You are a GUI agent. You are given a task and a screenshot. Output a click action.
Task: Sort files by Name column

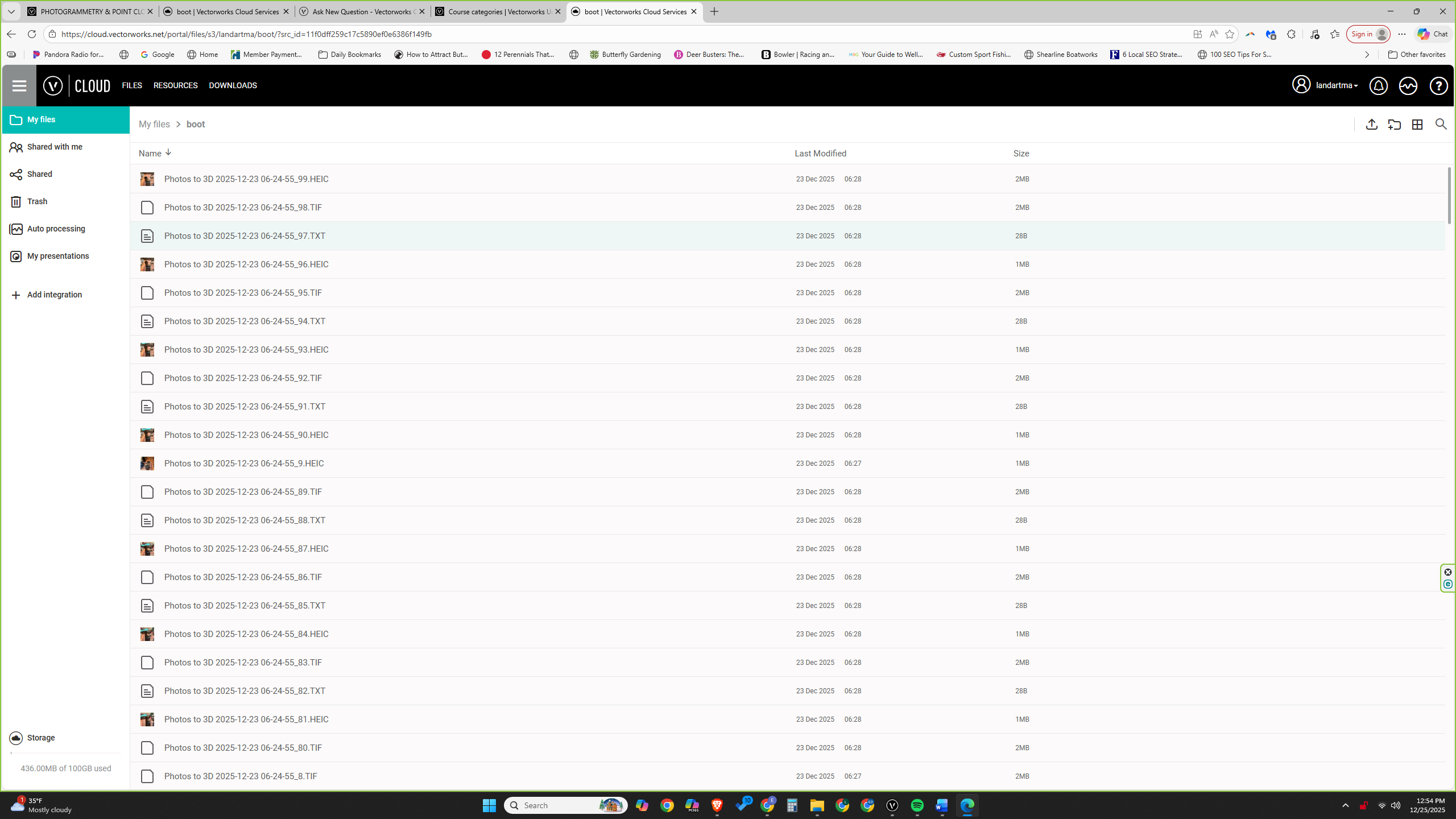point(150,154)
